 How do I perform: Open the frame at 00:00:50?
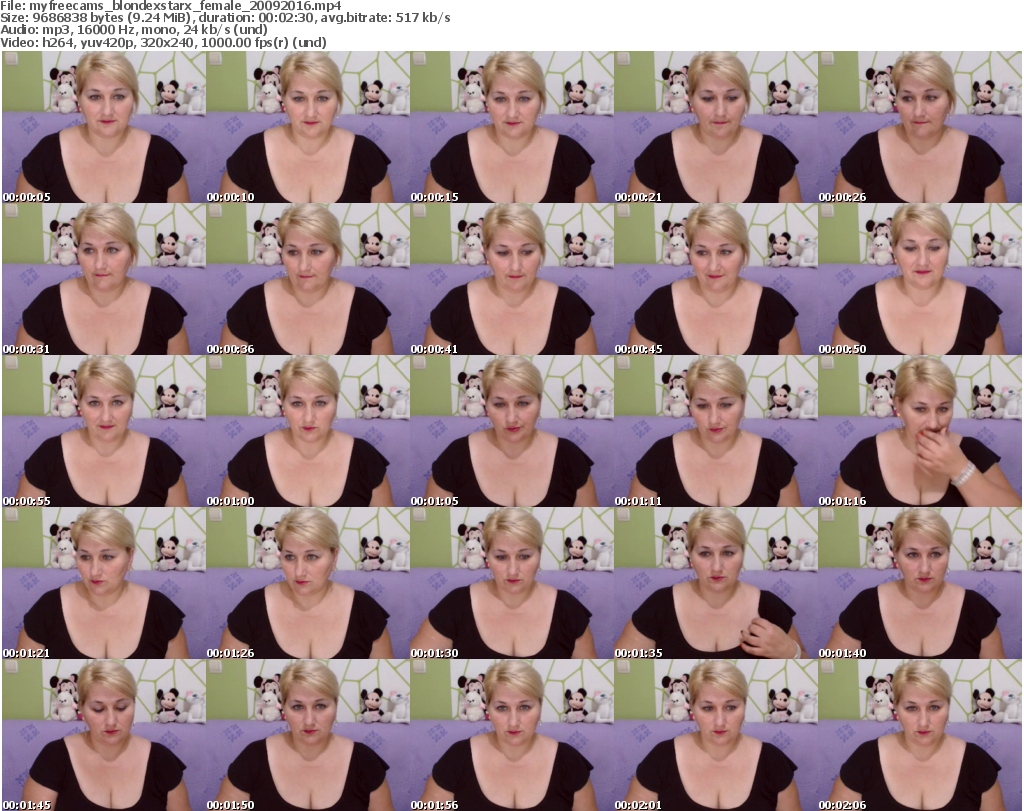click(x=919, y=280)
